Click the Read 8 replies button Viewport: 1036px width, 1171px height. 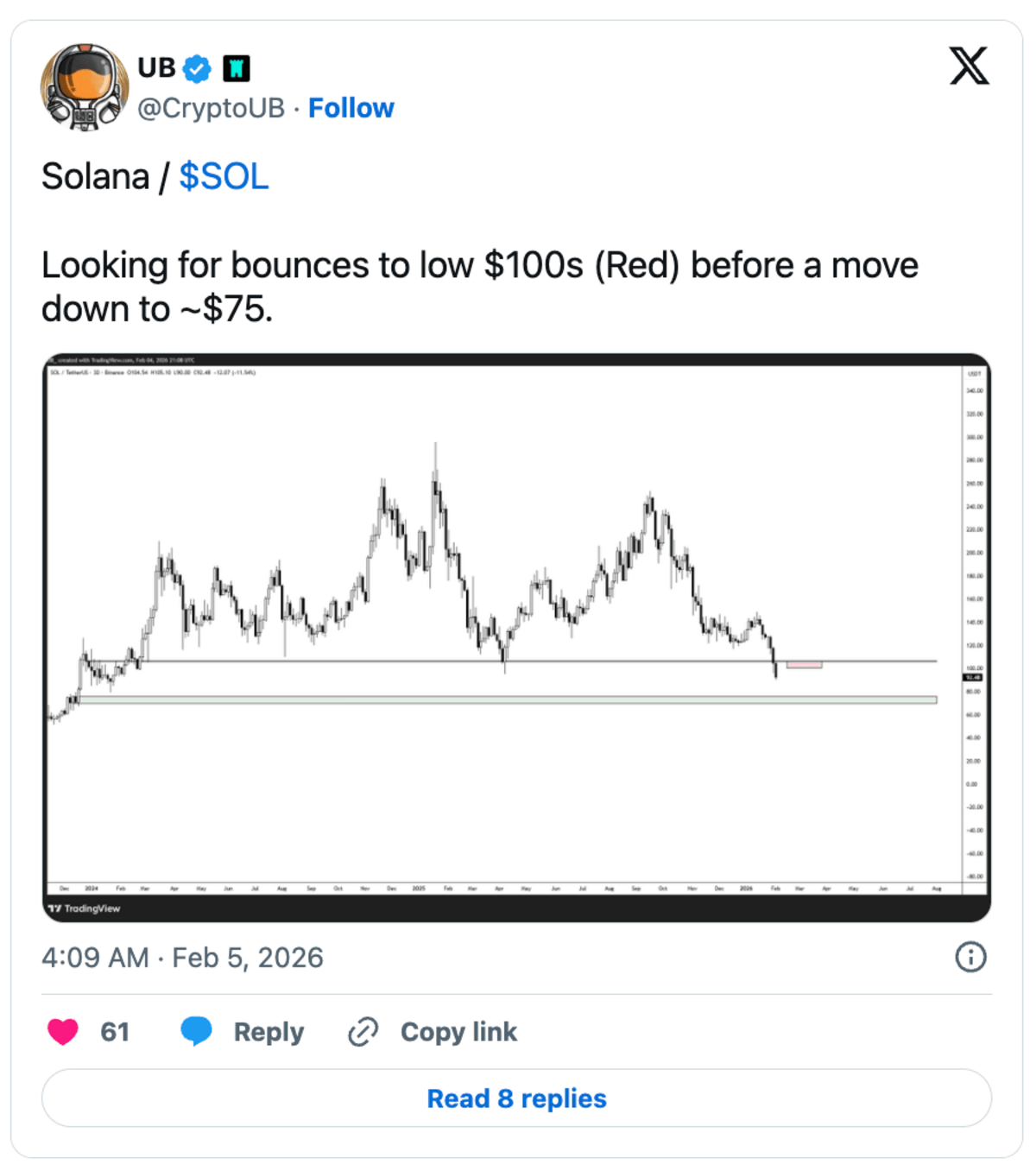(516, 1098)
